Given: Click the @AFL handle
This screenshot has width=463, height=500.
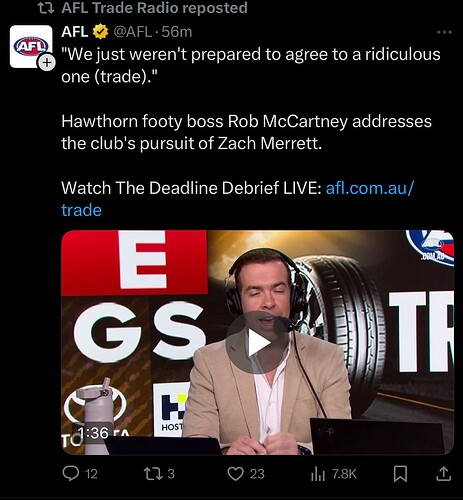Looking at the screenshot, I should coord(132,32).
